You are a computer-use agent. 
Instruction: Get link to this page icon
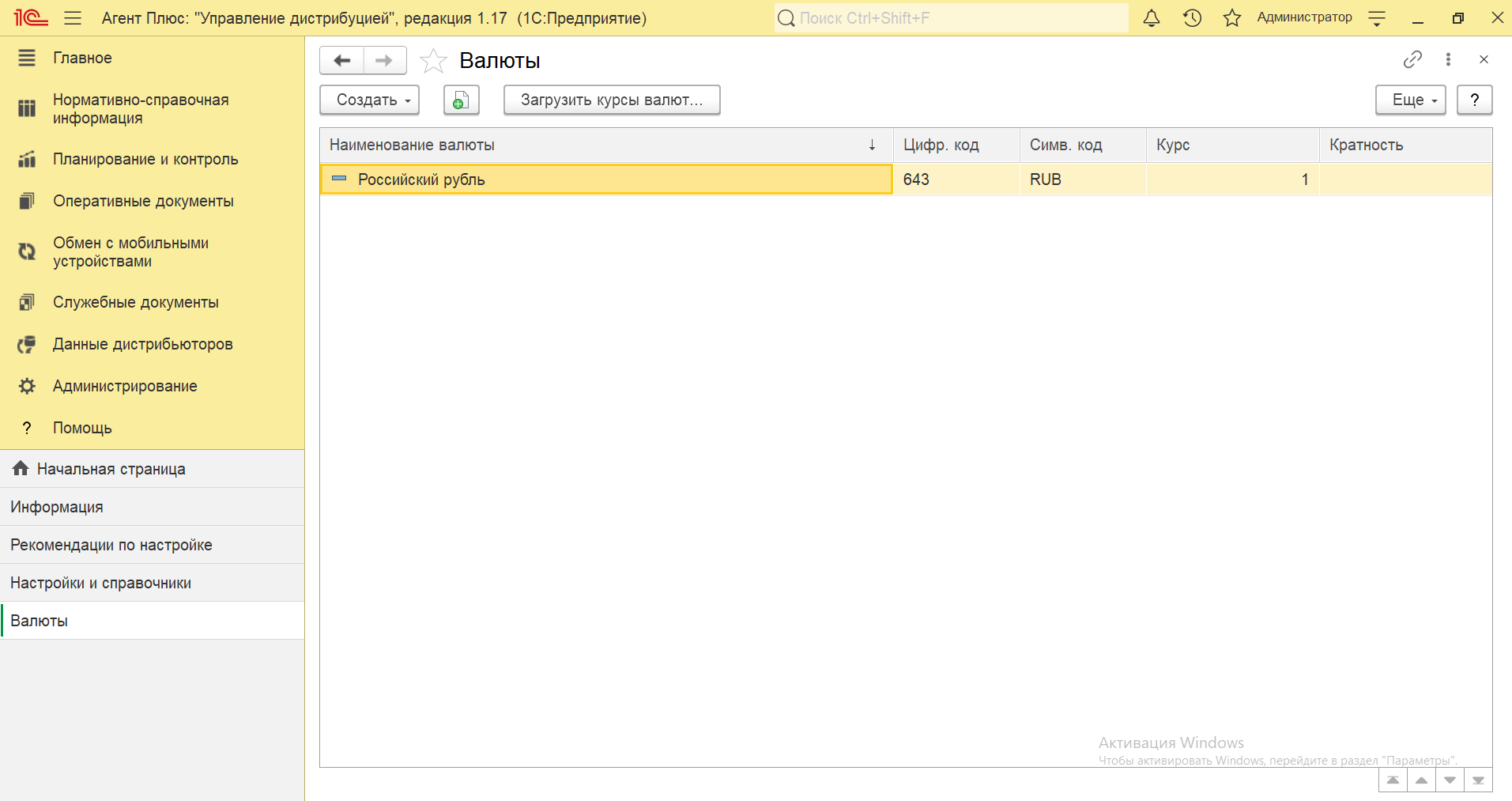coord(1412,59)
